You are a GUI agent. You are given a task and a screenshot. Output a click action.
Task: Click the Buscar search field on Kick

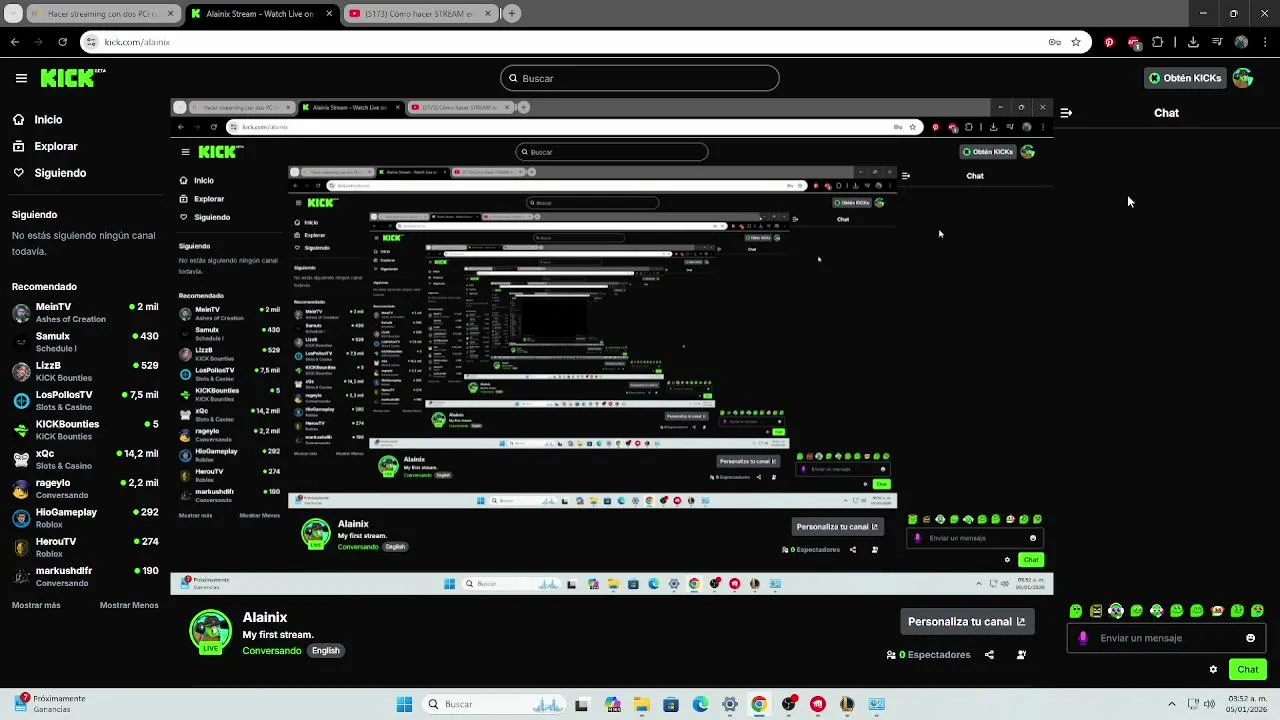pos(640,78)
